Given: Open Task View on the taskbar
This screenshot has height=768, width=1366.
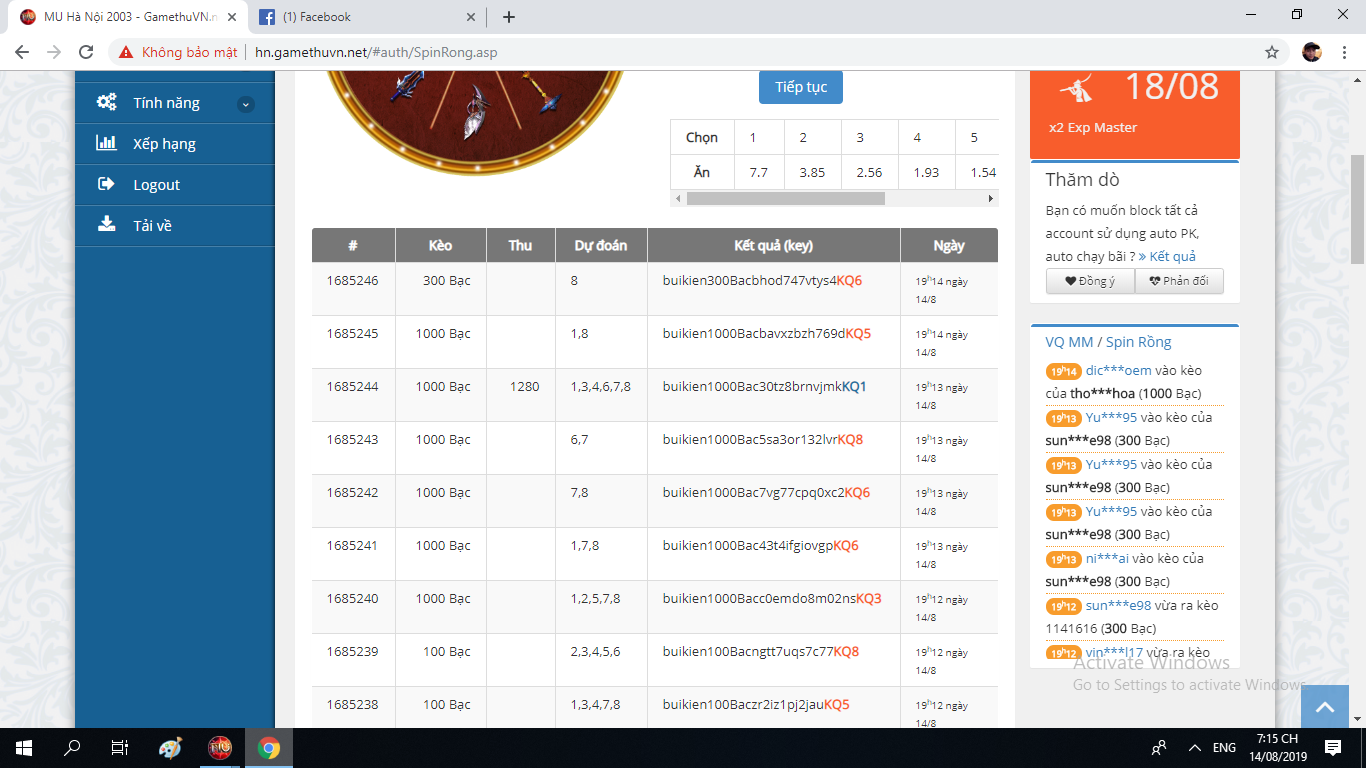Looking at the screenshot, I should pos(119,747).
